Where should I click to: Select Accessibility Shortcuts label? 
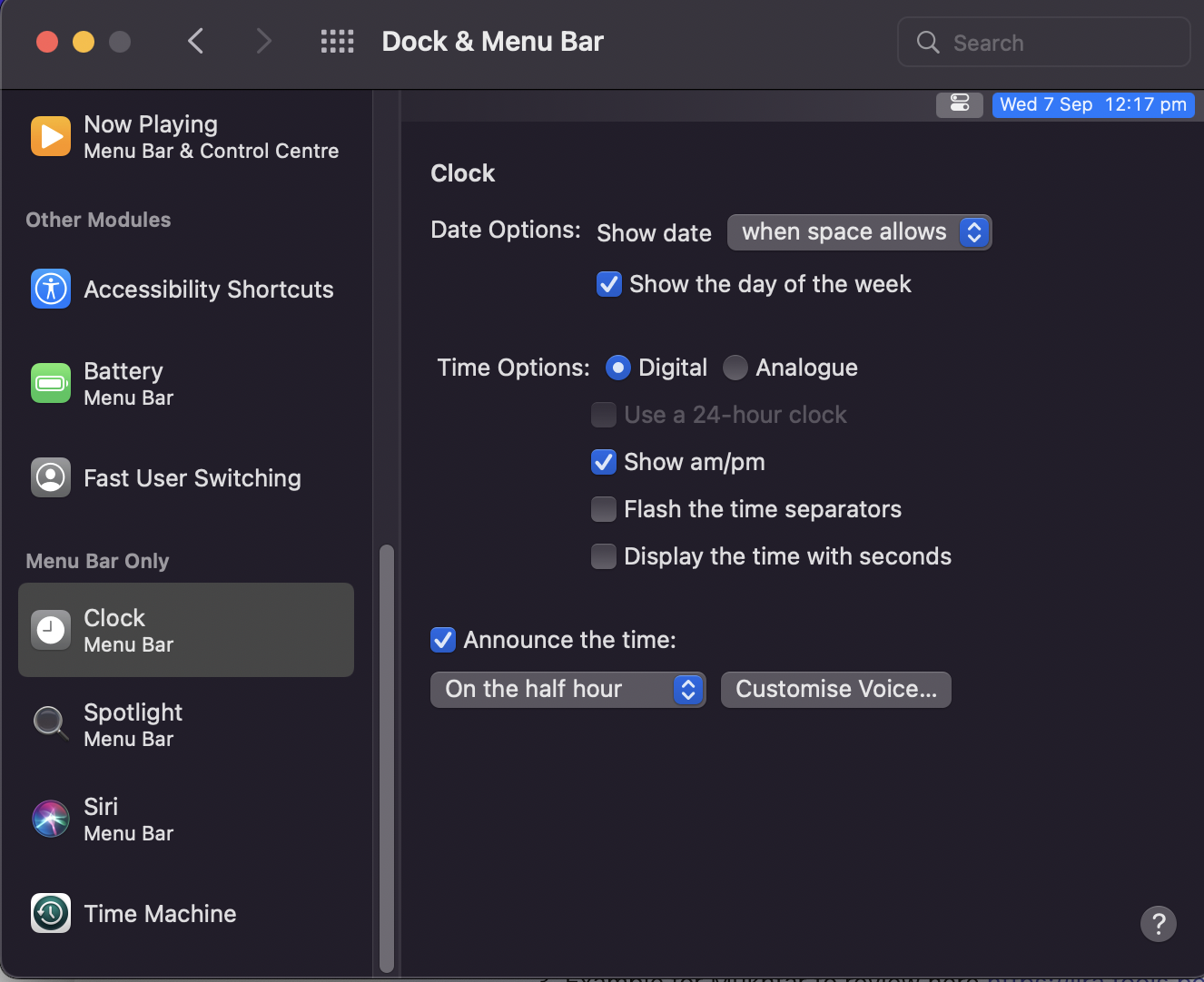[x=209, y=290]
